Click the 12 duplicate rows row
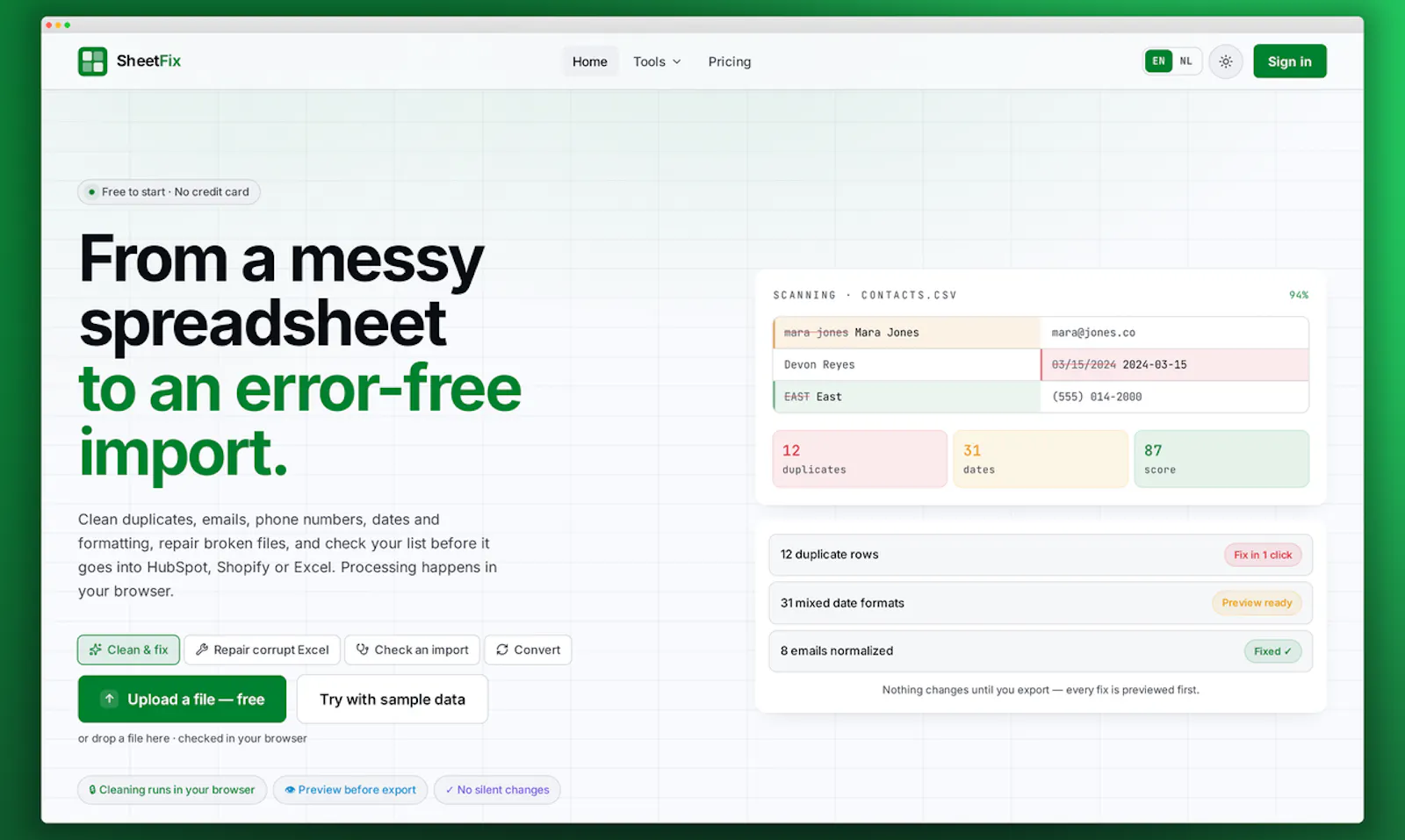The height and width of the screenshot is (840, 1405). (x=1041, y=555)
